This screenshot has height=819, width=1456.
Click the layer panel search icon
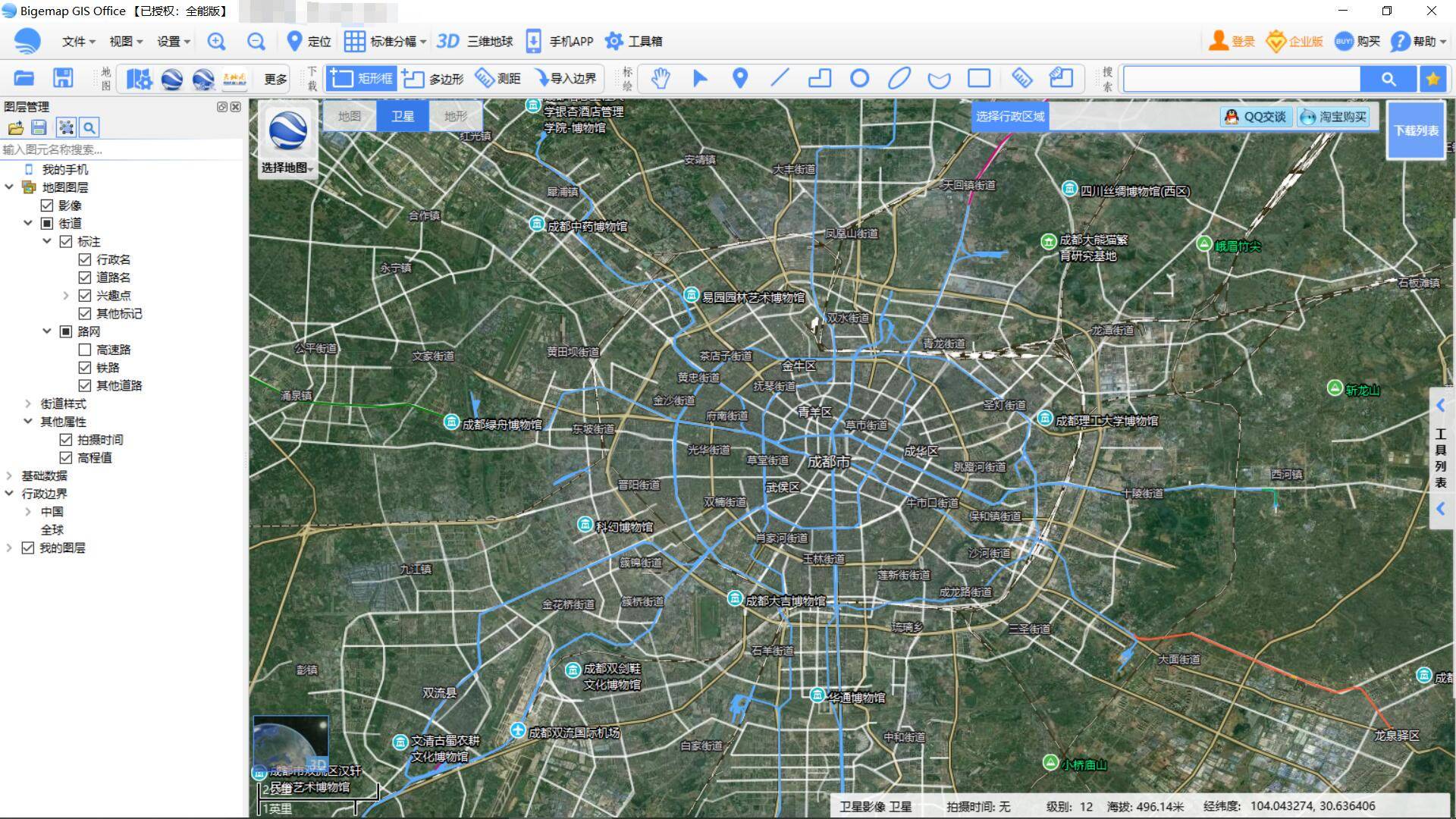[x=89, y=127]
